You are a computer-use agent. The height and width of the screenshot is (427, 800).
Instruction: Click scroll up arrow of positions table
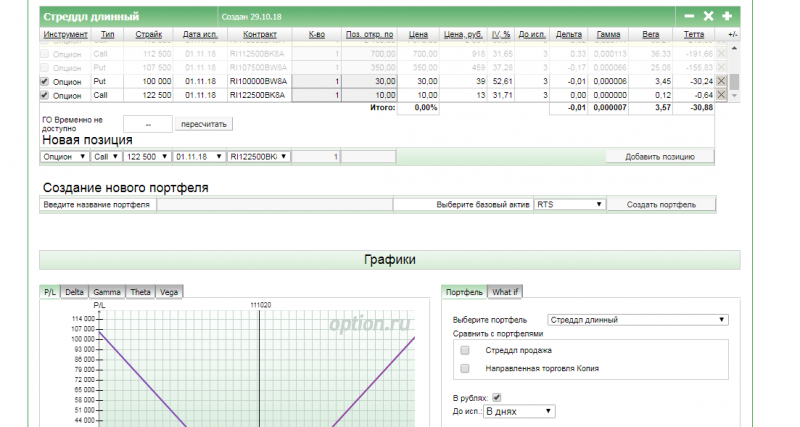[734, 48]
